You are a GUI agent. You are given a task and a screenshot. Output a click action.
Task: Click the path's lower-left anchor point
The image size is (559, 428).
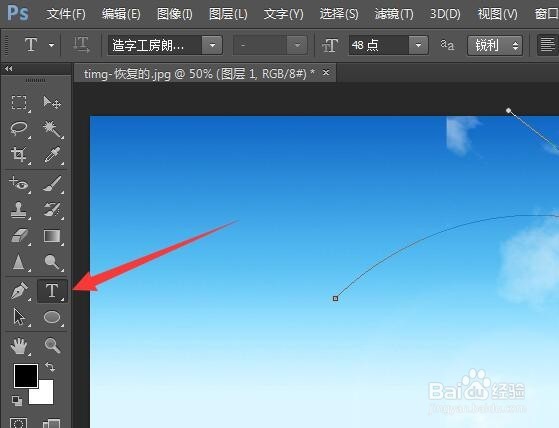335,298
